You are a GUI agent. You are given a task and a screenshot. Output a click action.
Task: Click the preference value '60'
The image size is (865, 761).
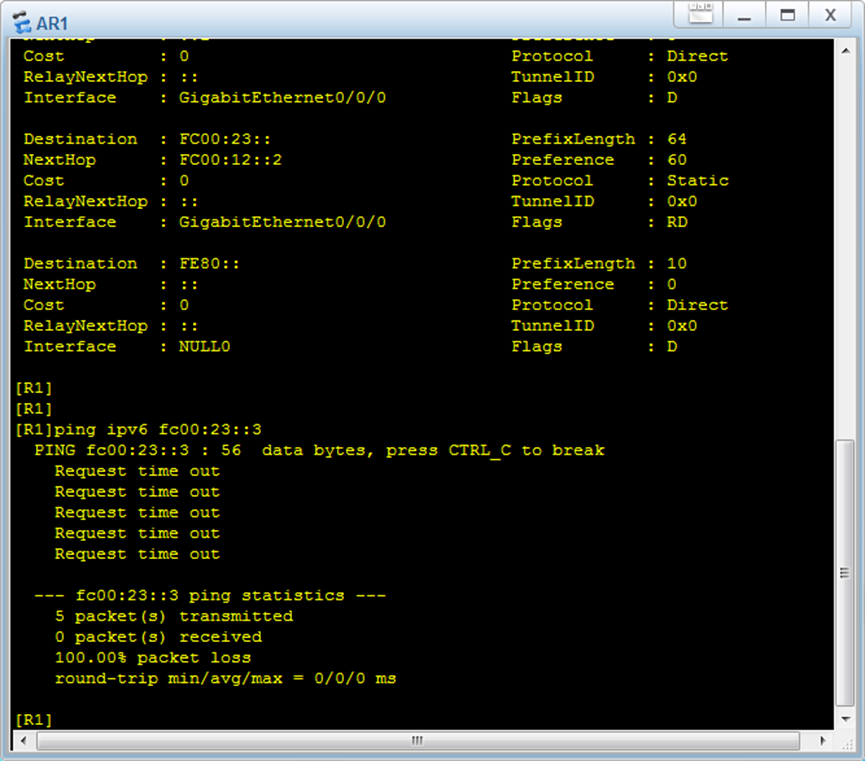[x=677, y=160]
